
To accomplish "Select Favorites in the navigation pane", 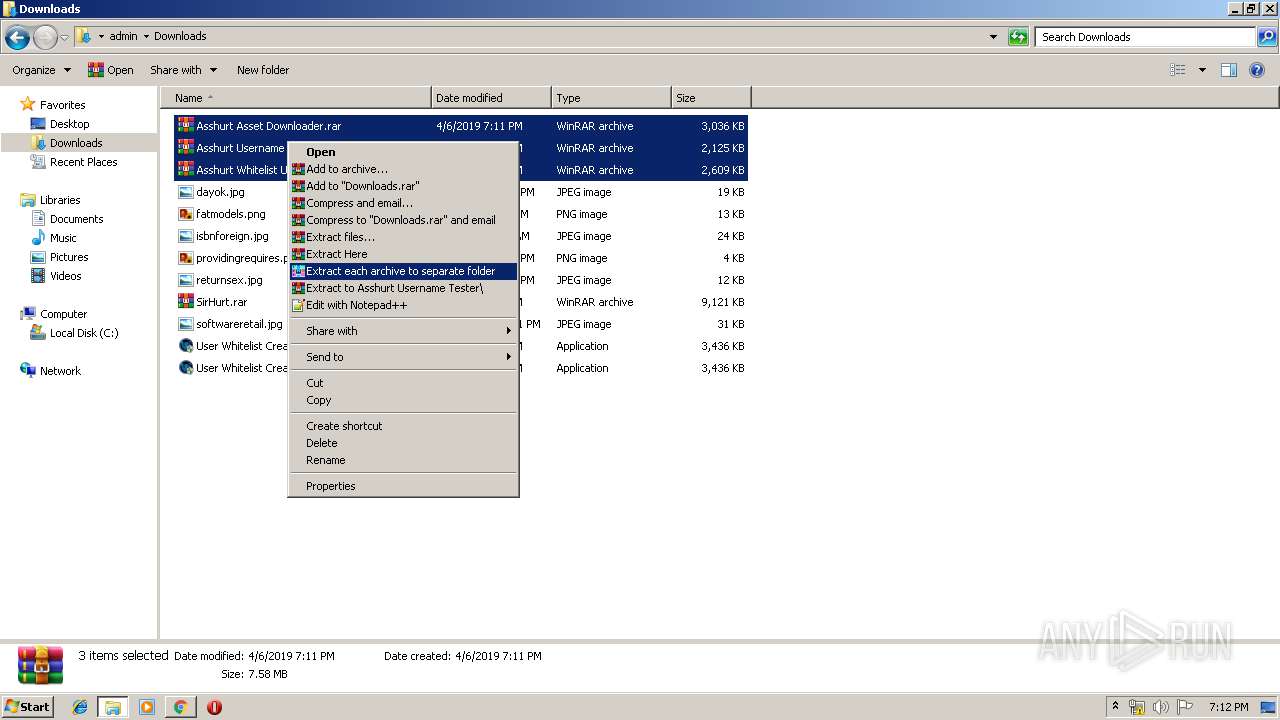I will tap(62, 105).
